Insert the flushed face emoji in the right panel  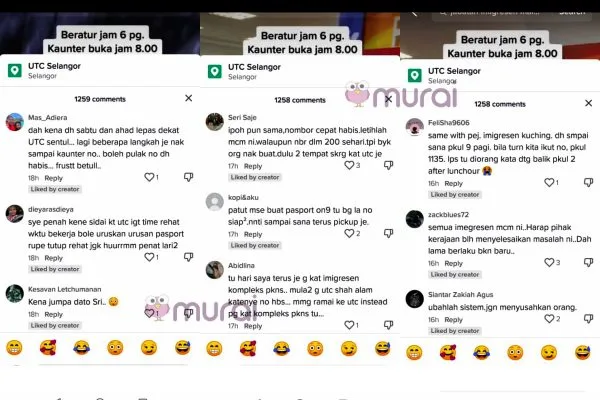(x=515, y=353)
